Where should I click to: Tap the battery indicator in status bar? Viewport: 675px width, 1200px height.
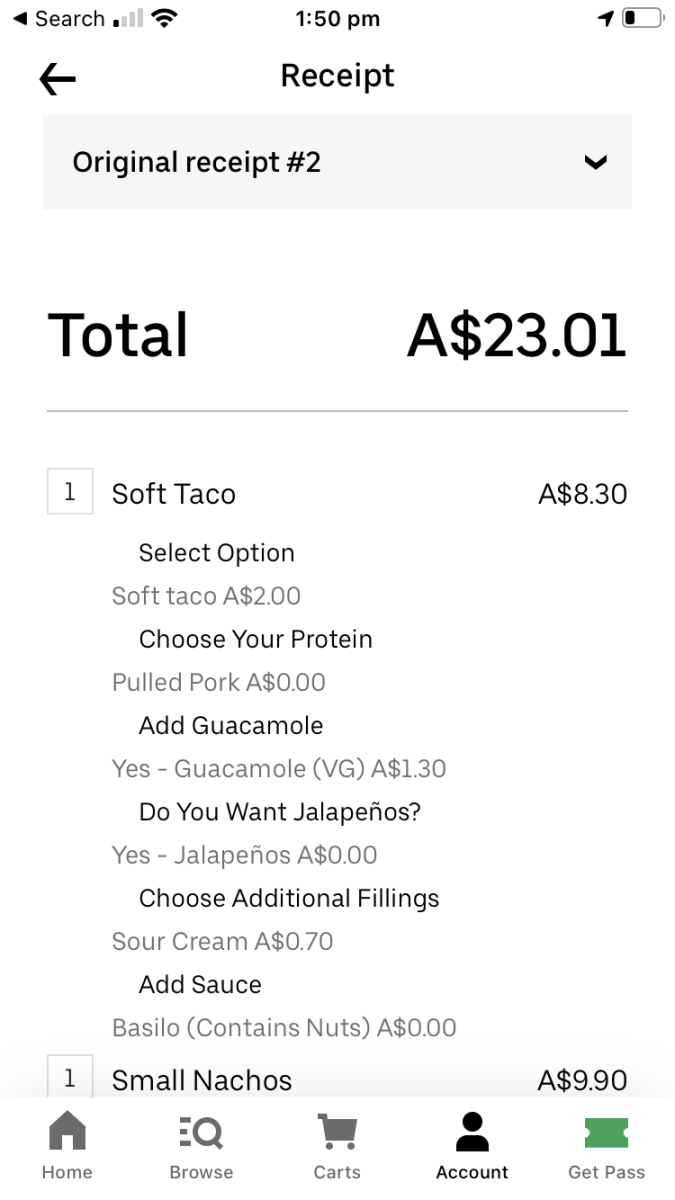642,19
